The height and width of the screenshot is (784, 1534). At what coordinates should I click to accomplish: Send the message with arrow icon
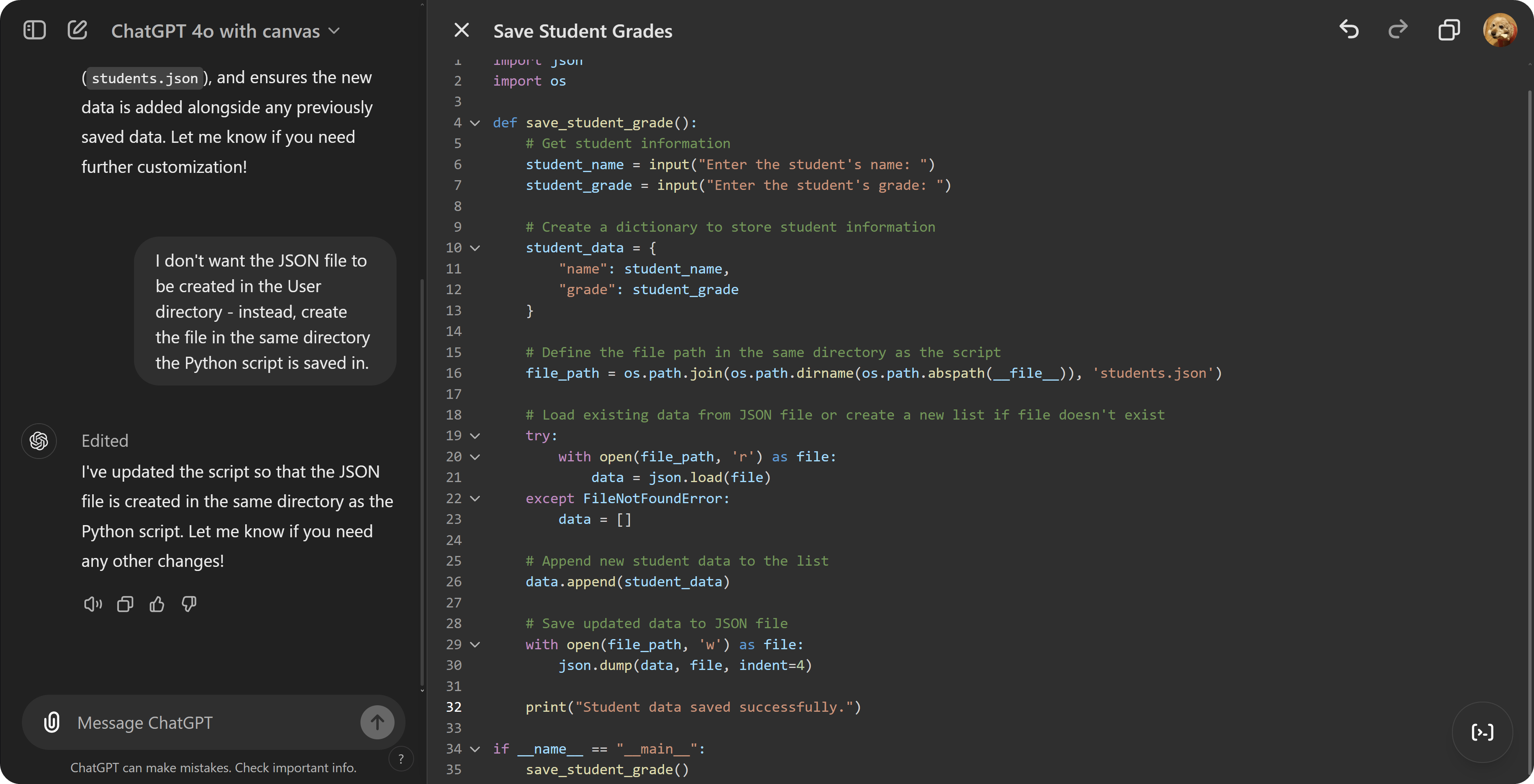coord(377,722)
